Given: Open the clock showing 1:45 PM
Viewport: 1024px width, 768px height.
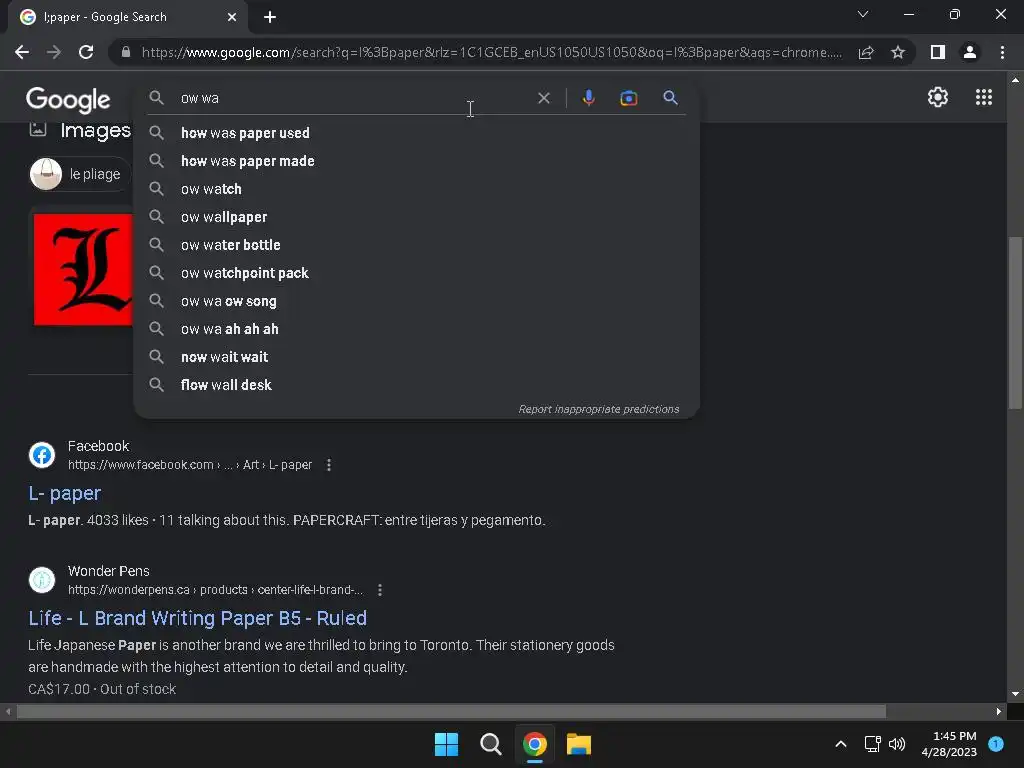Looking at the screenshot, I should (x=949, y=744).
